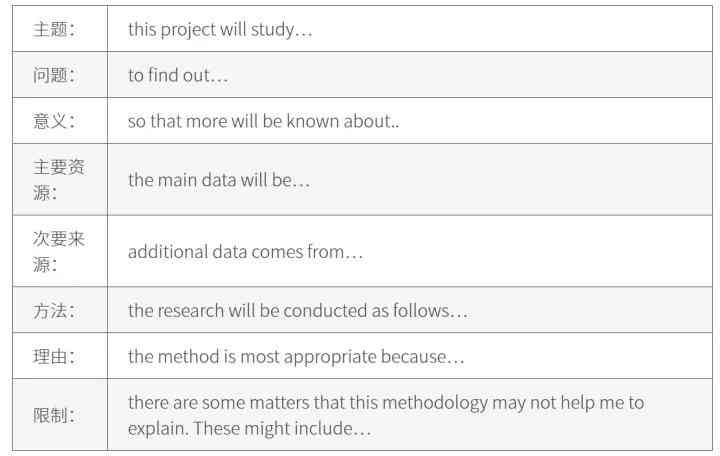
Task: Click the 限制 label cell
Action: pyautogui.click(x=60, y=415)
